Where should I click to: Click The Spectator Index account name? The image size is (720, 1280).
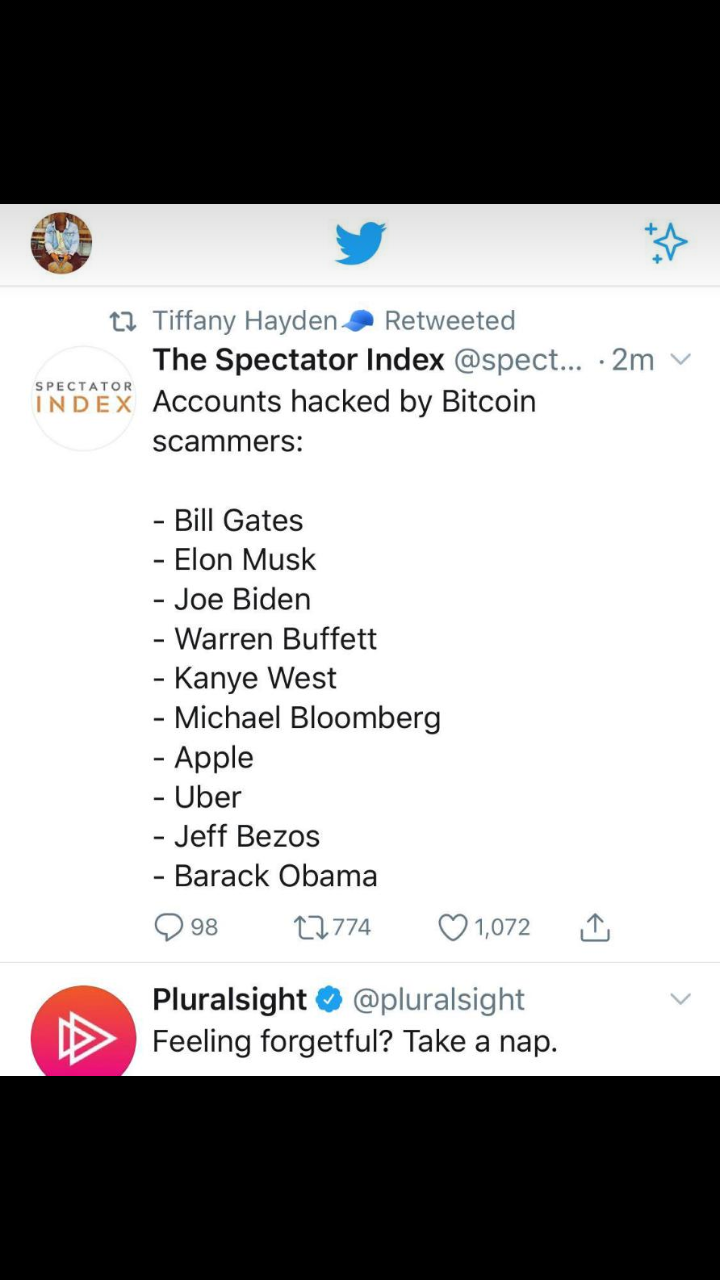coord(298,360)
